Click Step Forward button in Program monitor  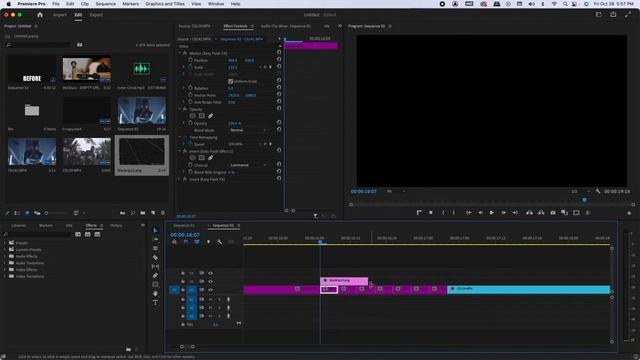coord(503,213)
